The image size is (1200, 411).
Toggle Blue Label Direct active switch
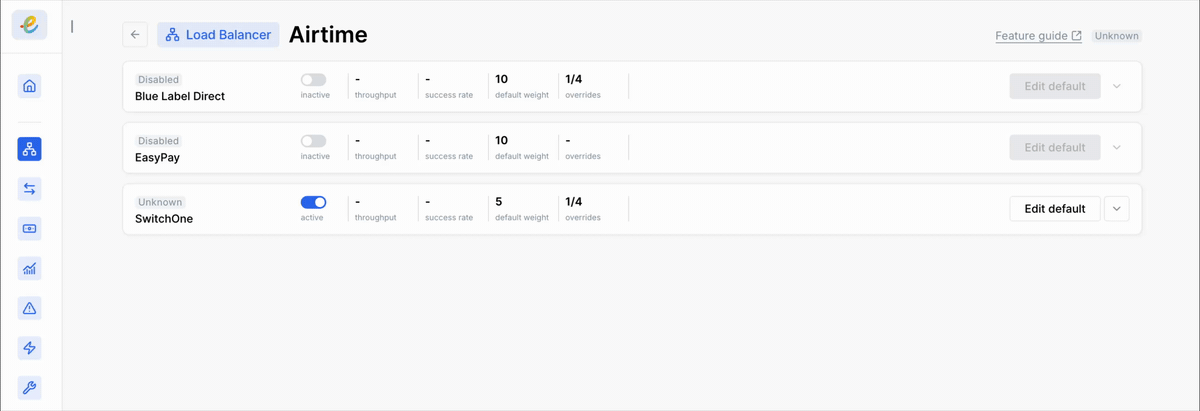[313, 80]
